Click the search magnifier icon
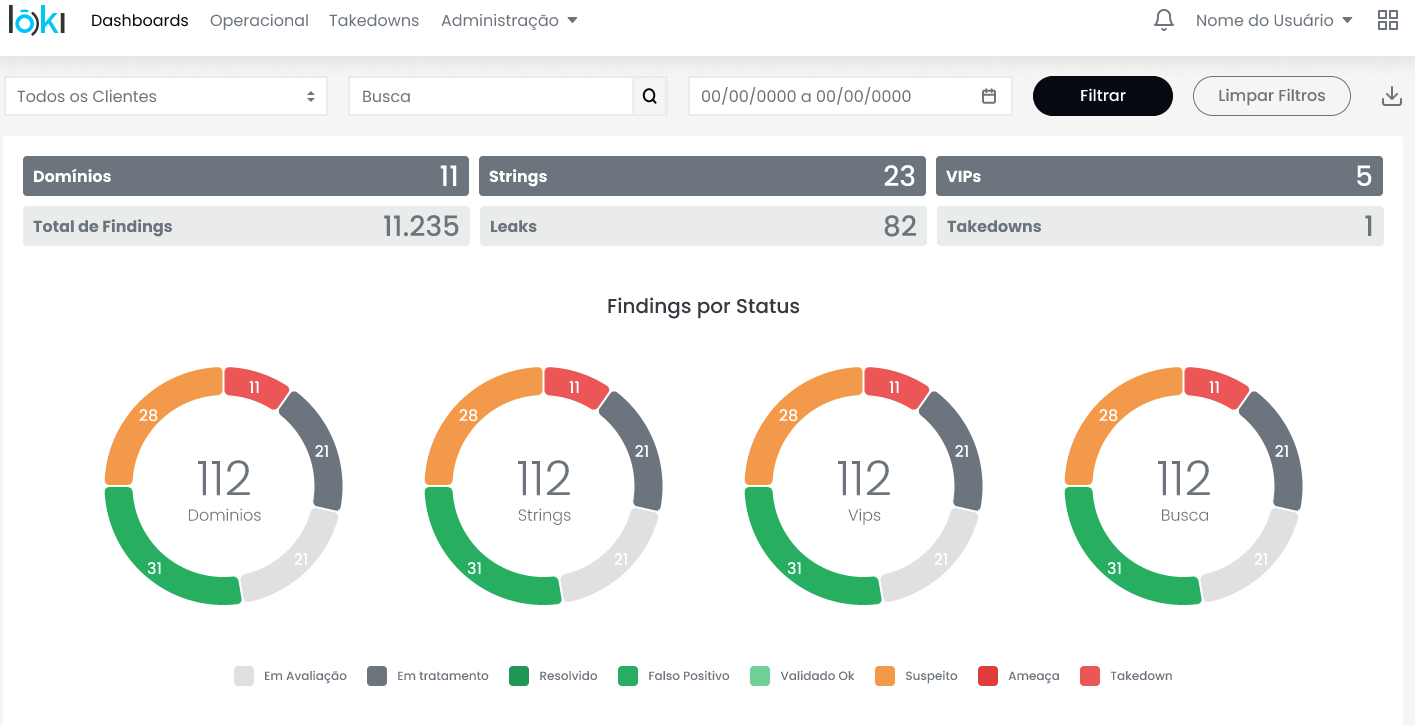The width and height of the screenshot is (1415, 725). 650,96
